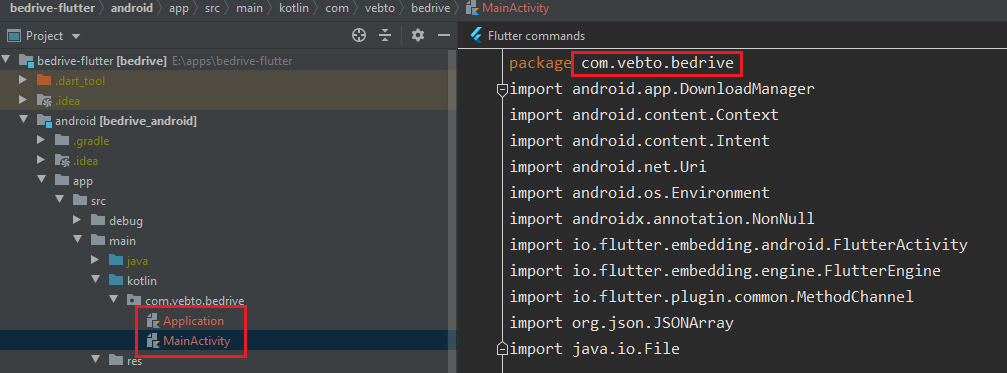Expand the .gradle folder arrow
Screen dimensions: 1007x373
click(41, 140)
